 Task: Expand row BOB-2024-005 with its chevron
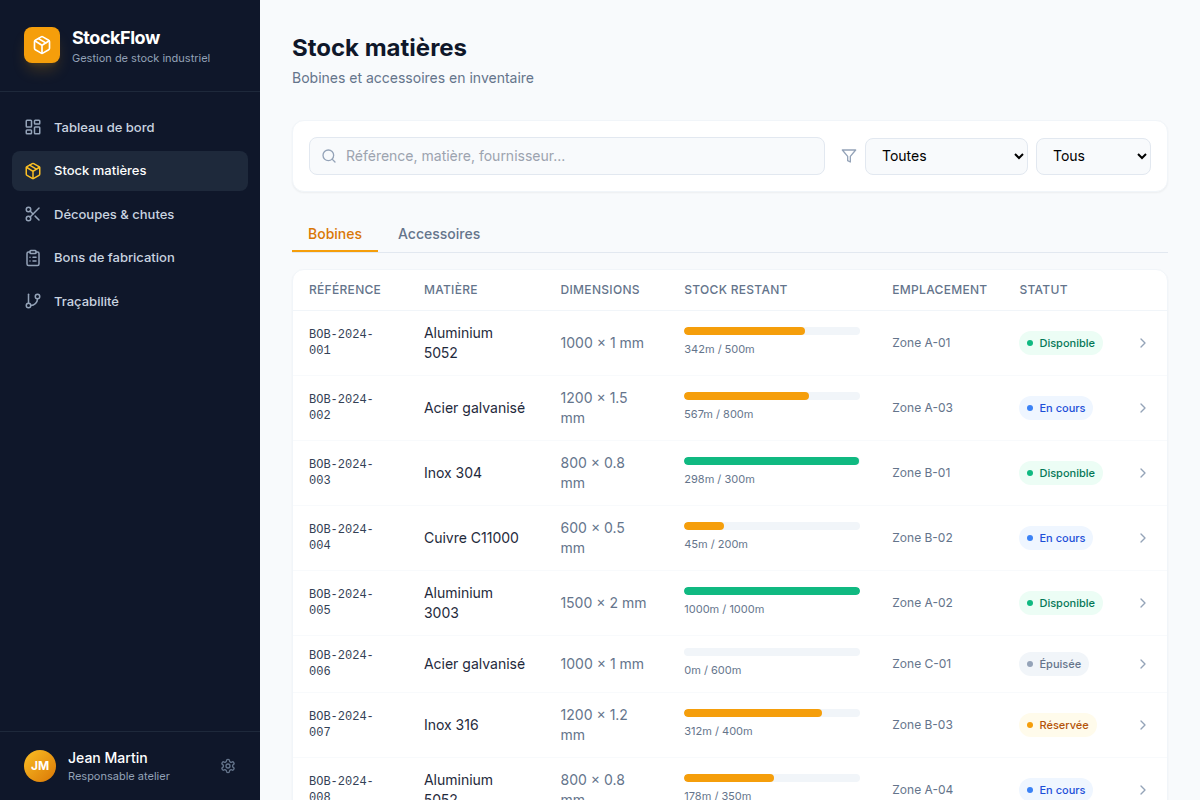[1143, 603]
